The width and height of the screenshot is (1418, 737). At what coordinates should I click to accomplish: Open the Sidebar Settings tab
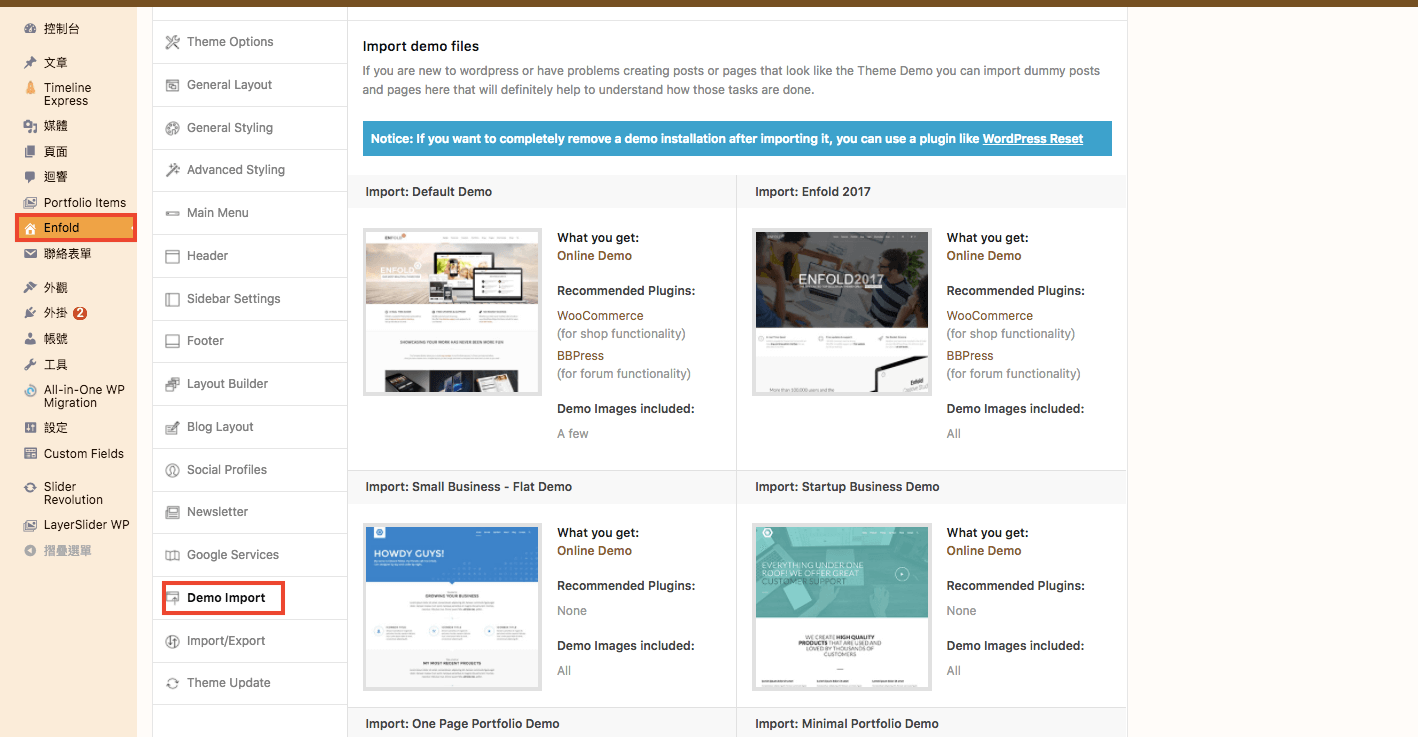point(250,299)
